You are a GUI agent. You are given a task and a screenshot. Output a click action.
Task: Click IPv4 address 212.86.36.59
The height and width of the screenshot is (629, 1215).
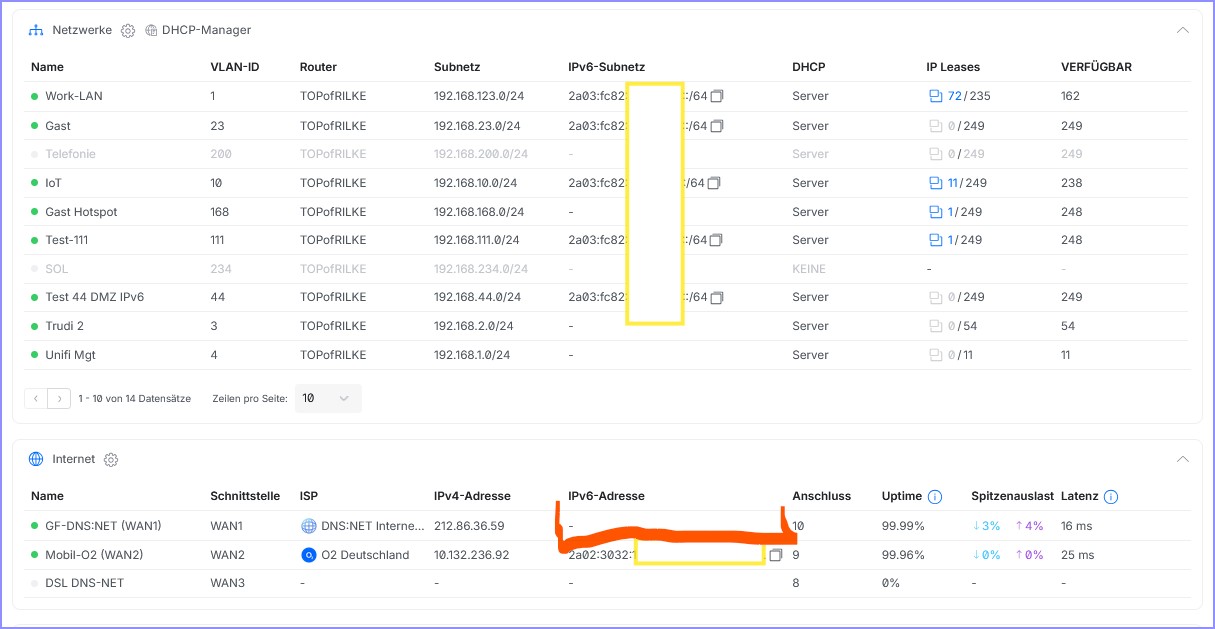point(469,526)
